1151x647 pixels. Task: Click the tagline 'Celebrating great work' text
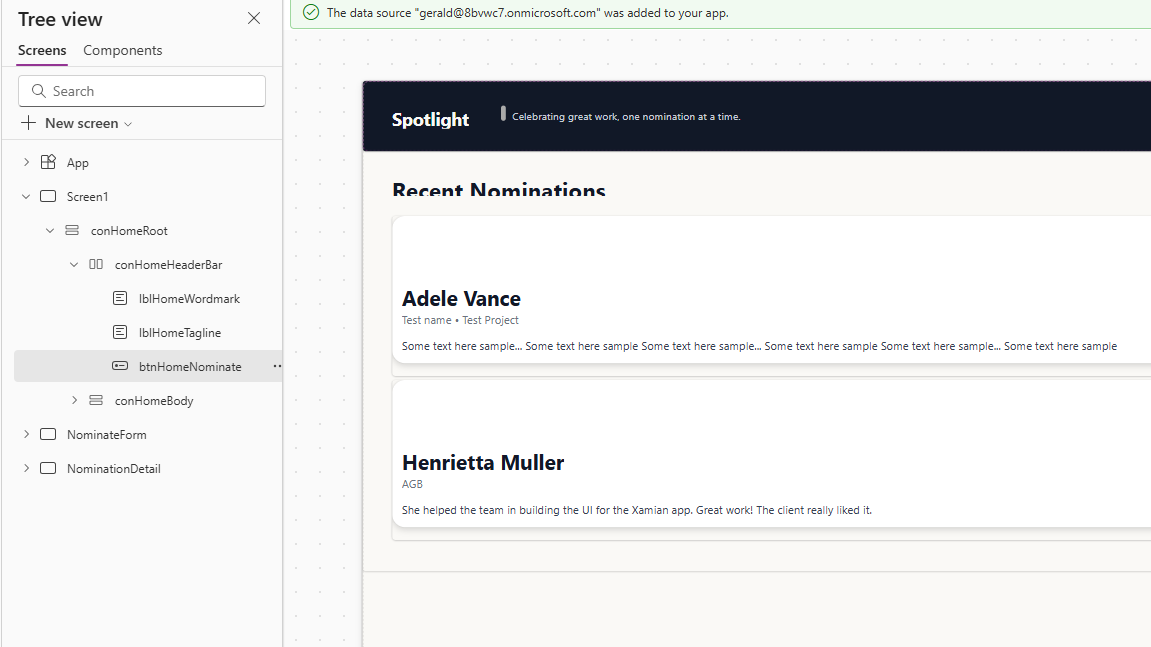[x=626, y=117]
